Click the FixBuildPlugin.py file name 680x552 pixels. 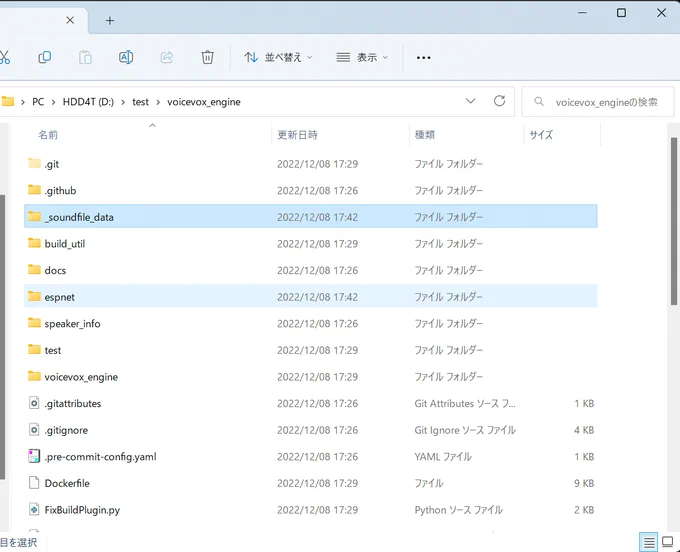pyautogui.click(x=82, y=510)
